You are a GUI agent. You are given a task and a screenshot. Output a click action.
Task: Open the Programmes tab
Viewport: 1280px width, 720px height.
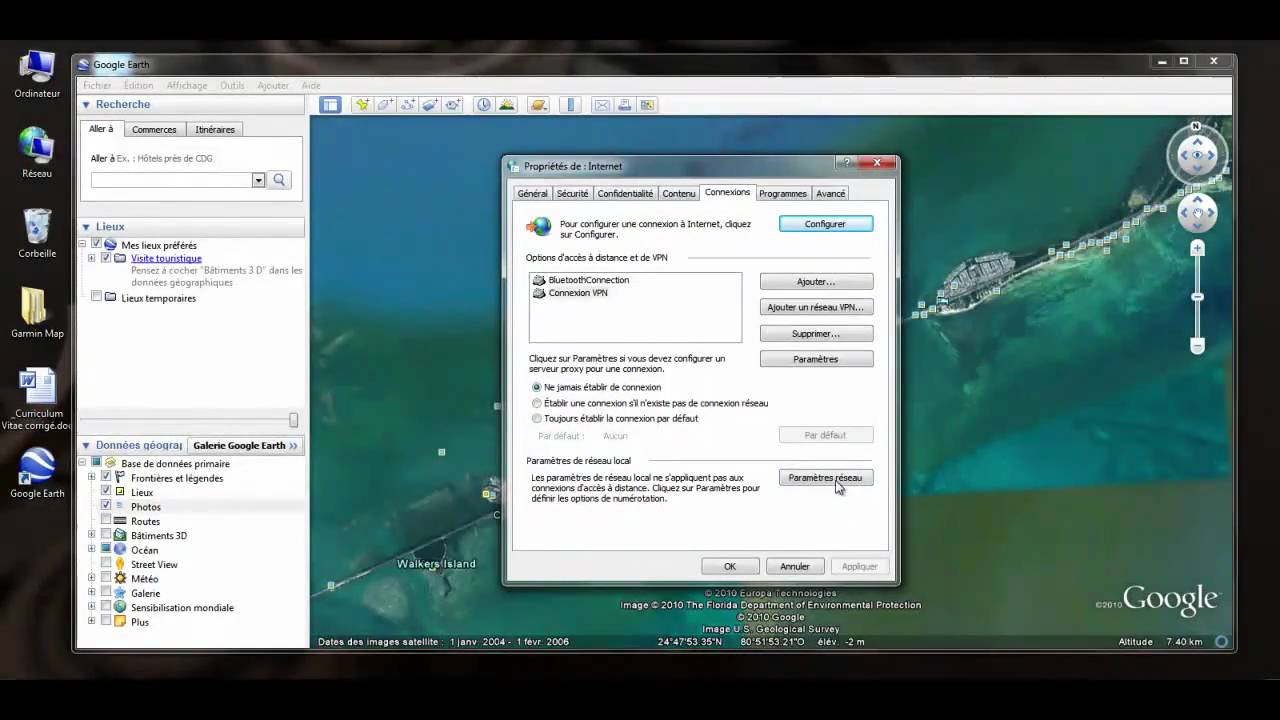click(x=782, y=193)
